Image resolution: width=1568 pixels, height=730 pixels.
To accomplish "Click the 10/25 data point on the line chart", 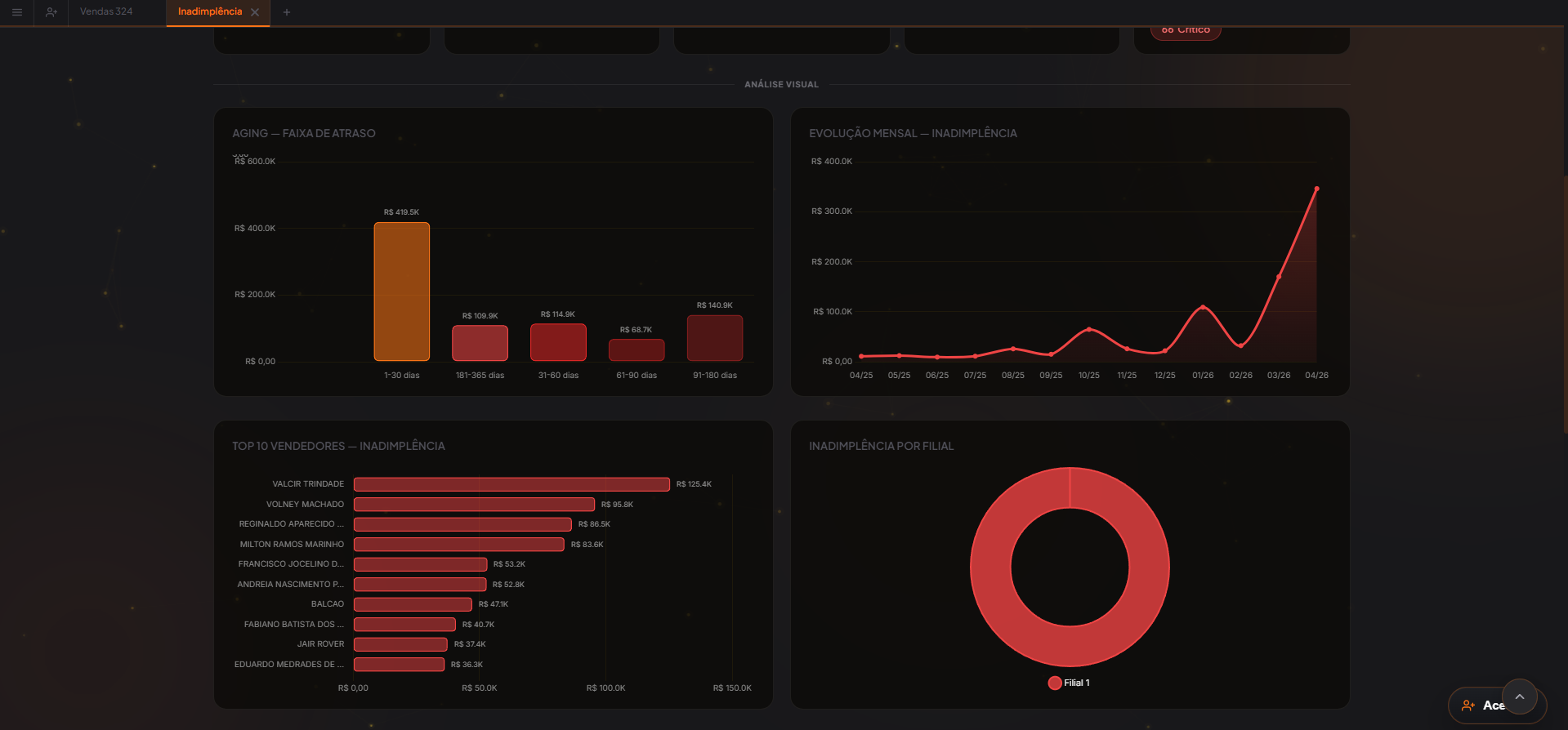I will (1089, 329).
